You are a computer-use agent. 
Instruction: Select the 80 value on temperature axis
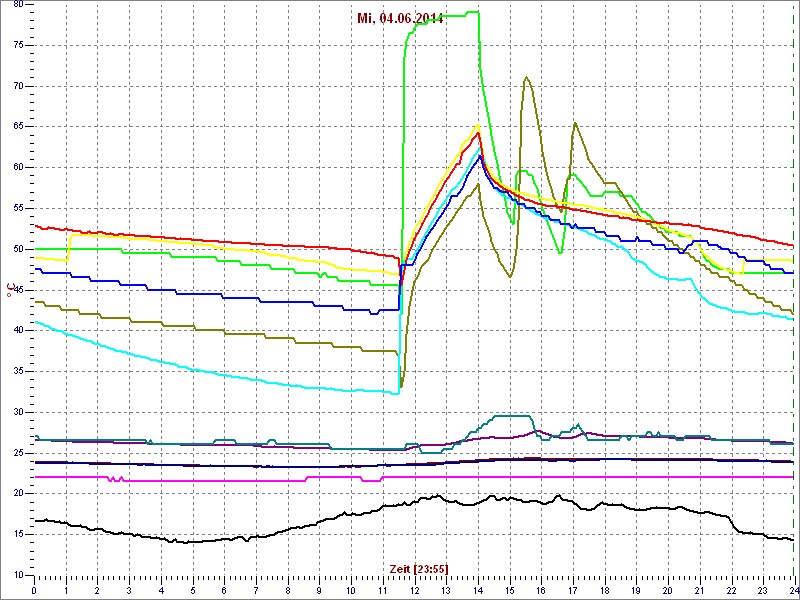click(x=17, y=5)
